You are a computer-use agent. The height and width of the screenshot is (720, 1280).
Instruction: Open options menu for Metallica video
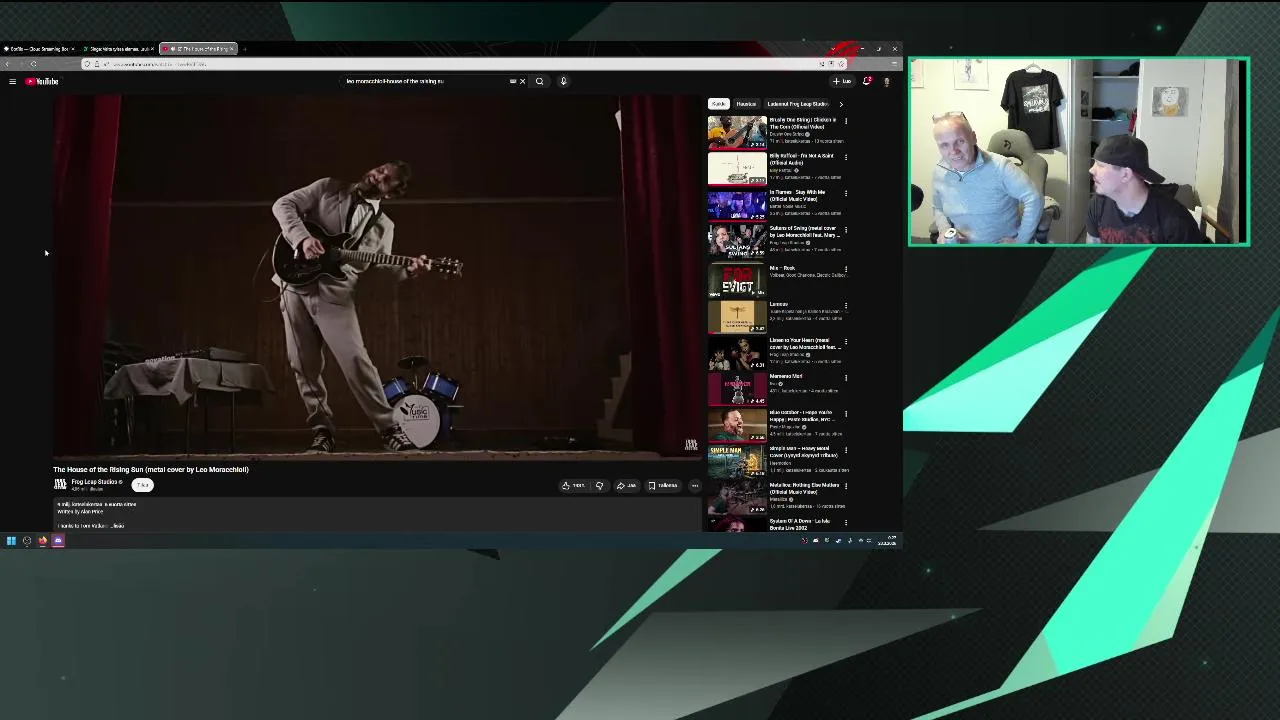pyautogui.click(x=846, y=486)
